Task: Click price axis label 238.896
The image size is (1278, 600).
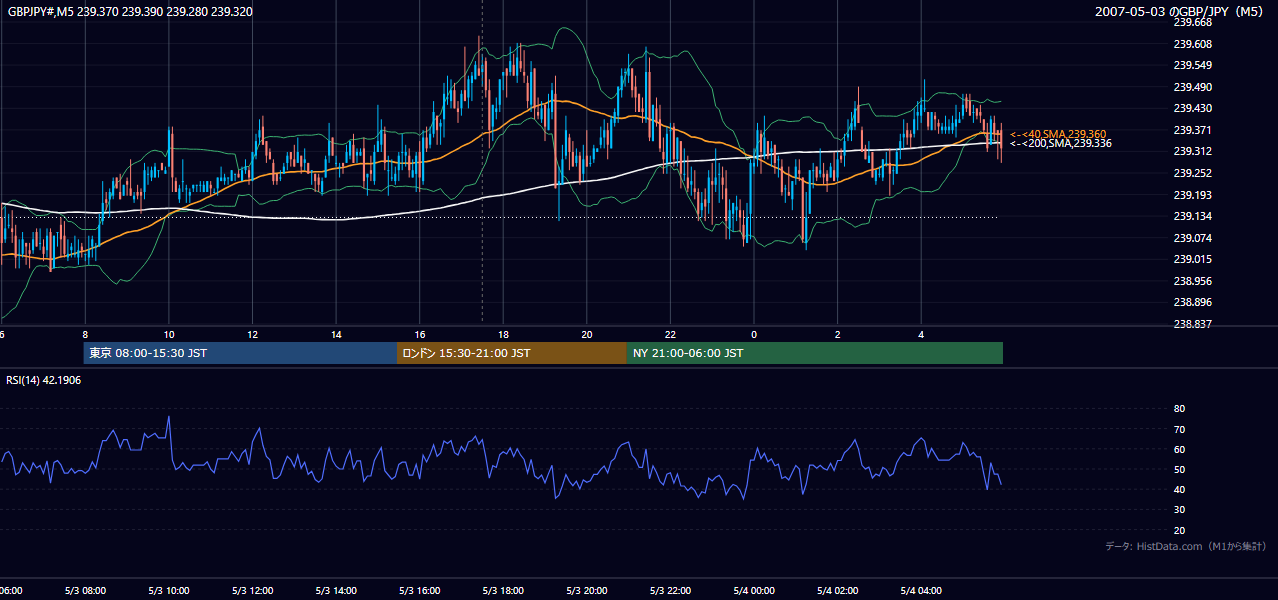Action: pyautogui.click(x=1192, y=302)
